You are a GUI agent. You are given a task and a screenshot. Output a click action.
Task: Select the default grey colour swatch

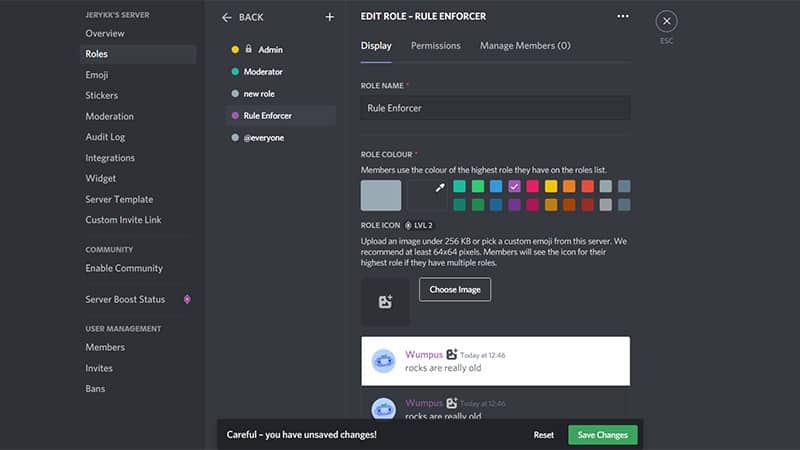pos(381,195)
